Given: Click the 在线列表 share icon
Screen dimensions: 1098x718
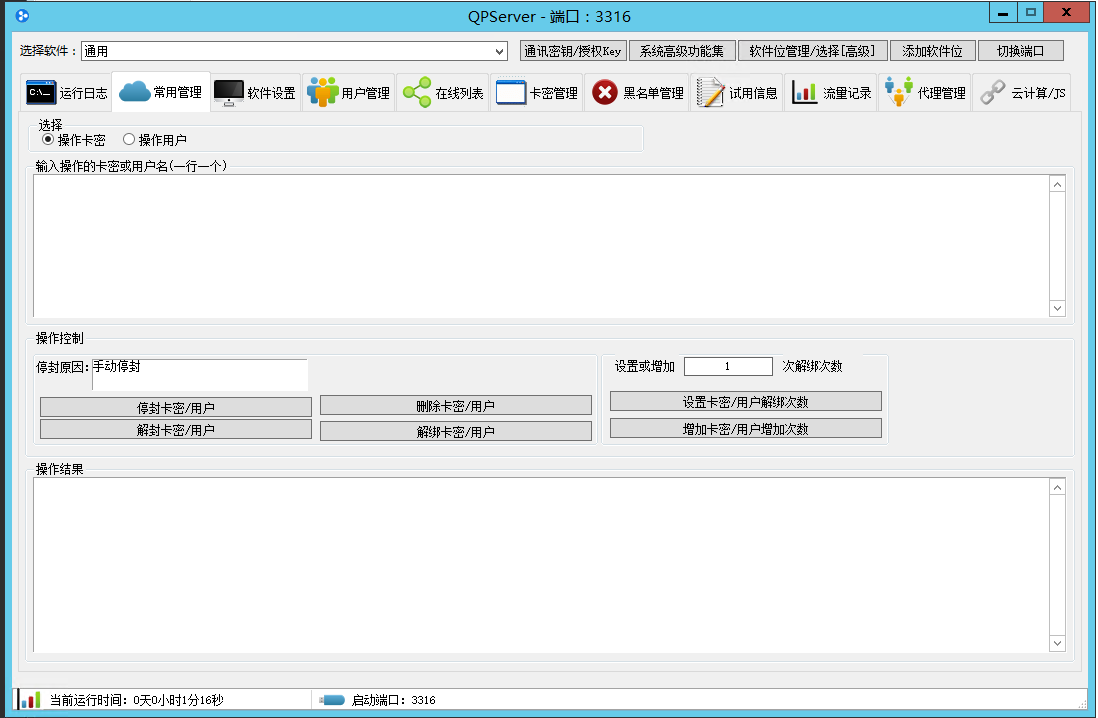Looking at the screenshot, I should (416, 93).
